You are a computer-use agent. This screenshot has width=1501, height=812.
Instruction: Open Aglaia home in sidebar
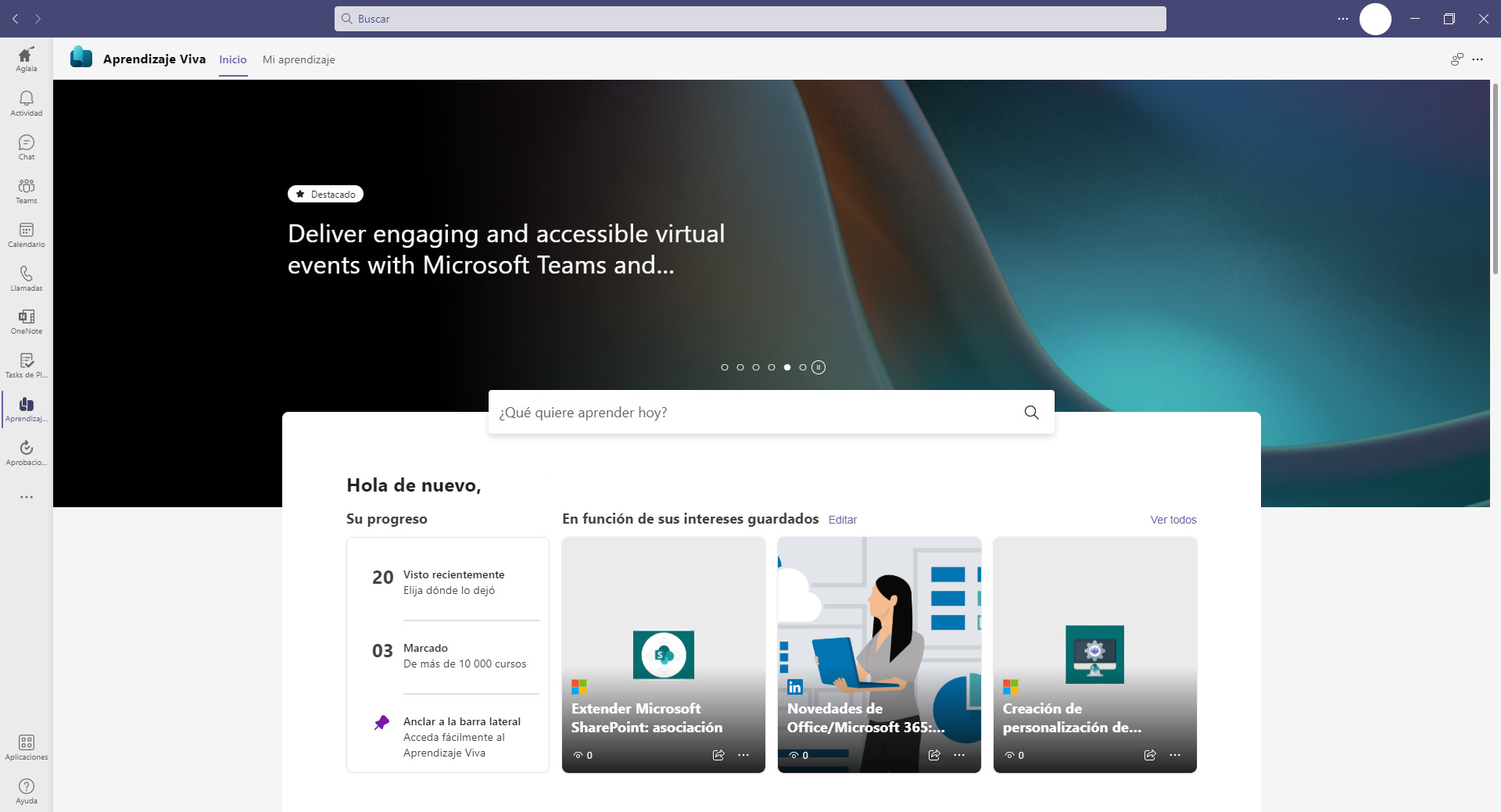click(26, 59)
